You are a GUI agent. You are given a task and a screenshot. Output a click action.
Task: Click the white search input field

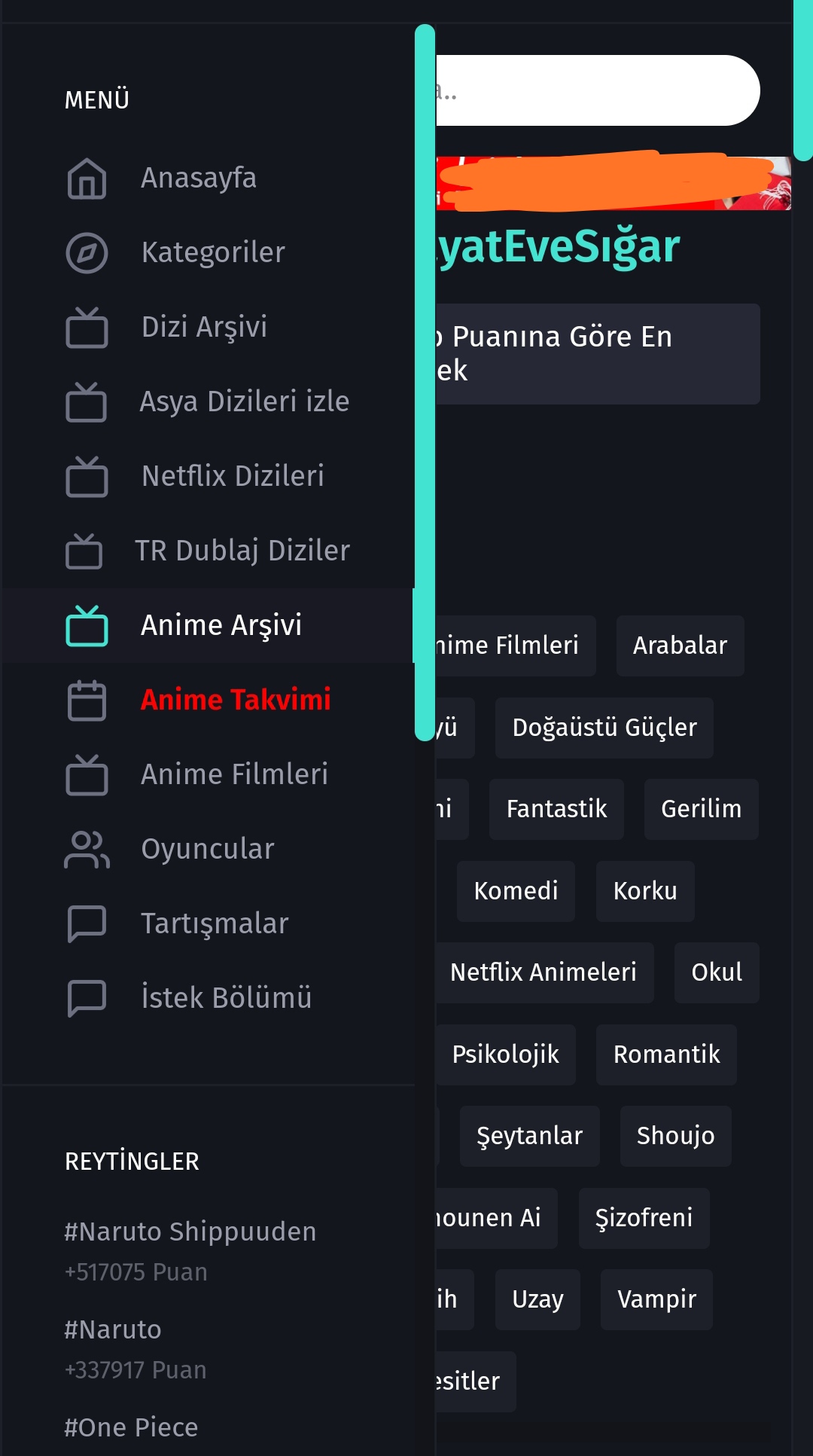point(598,90)
